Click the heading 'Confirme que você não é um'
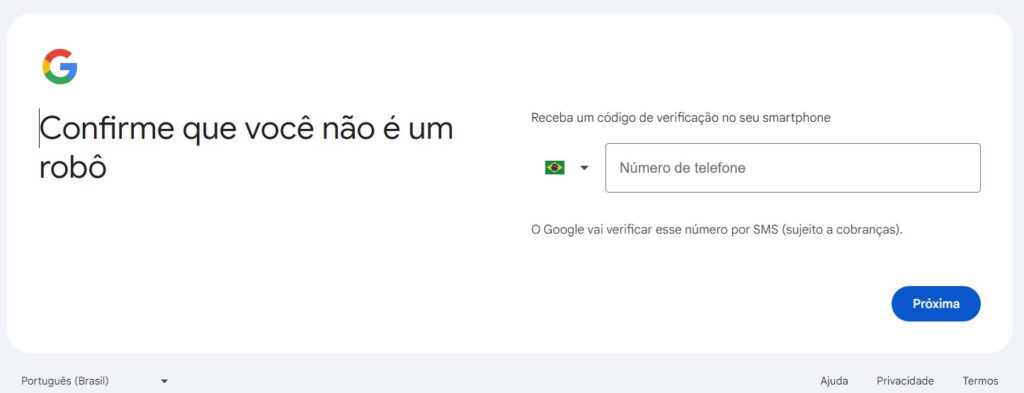The image size is (1024, 393). coord(247,128)
